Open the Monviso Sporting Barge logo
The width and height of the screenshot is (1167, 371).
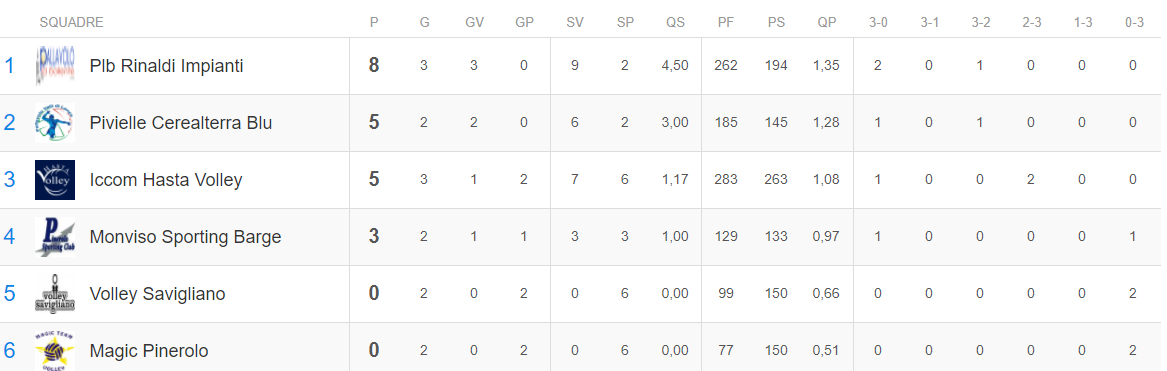coord(55,237)
